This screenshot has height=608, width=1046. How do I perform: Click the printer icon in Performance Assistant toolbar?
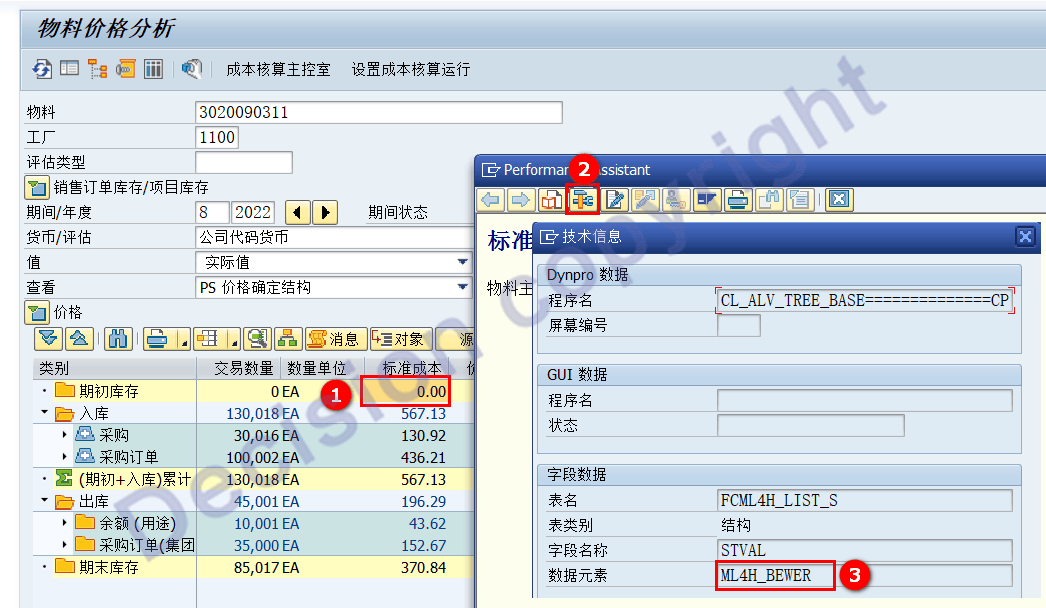pyautogui.click(x=738, y=199)
